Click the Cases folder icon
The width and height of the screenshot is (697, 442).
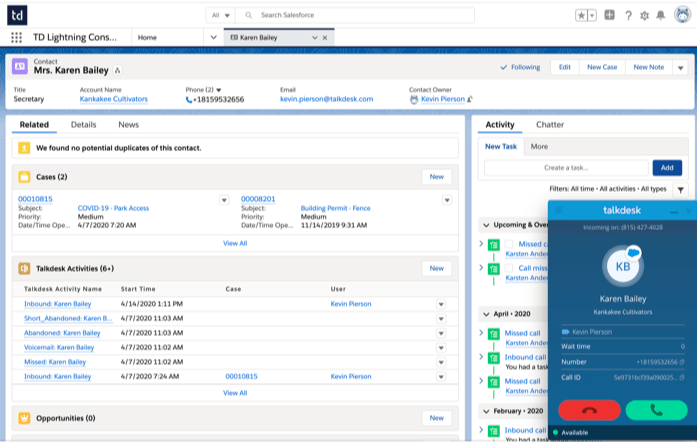point(24,177)
